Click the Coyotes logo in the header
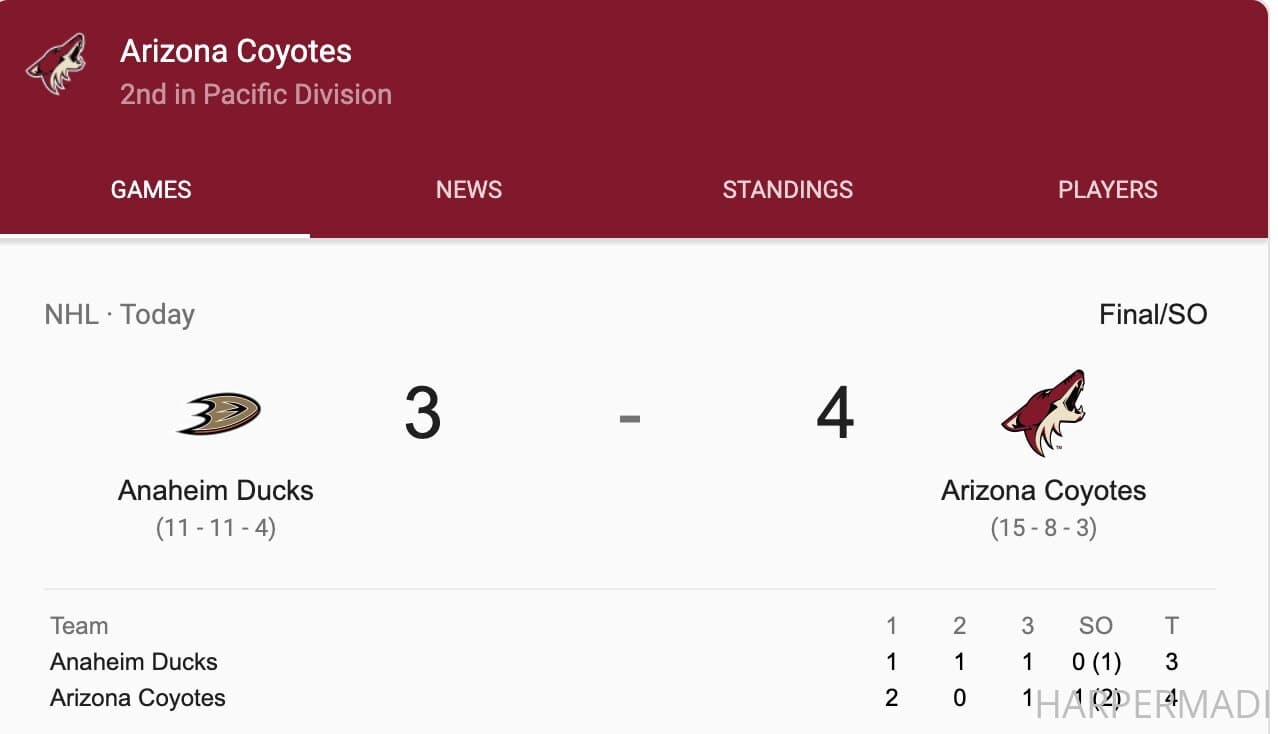Image resolution: width=1278 pixels, height=734 pixels. click(56, 65)
